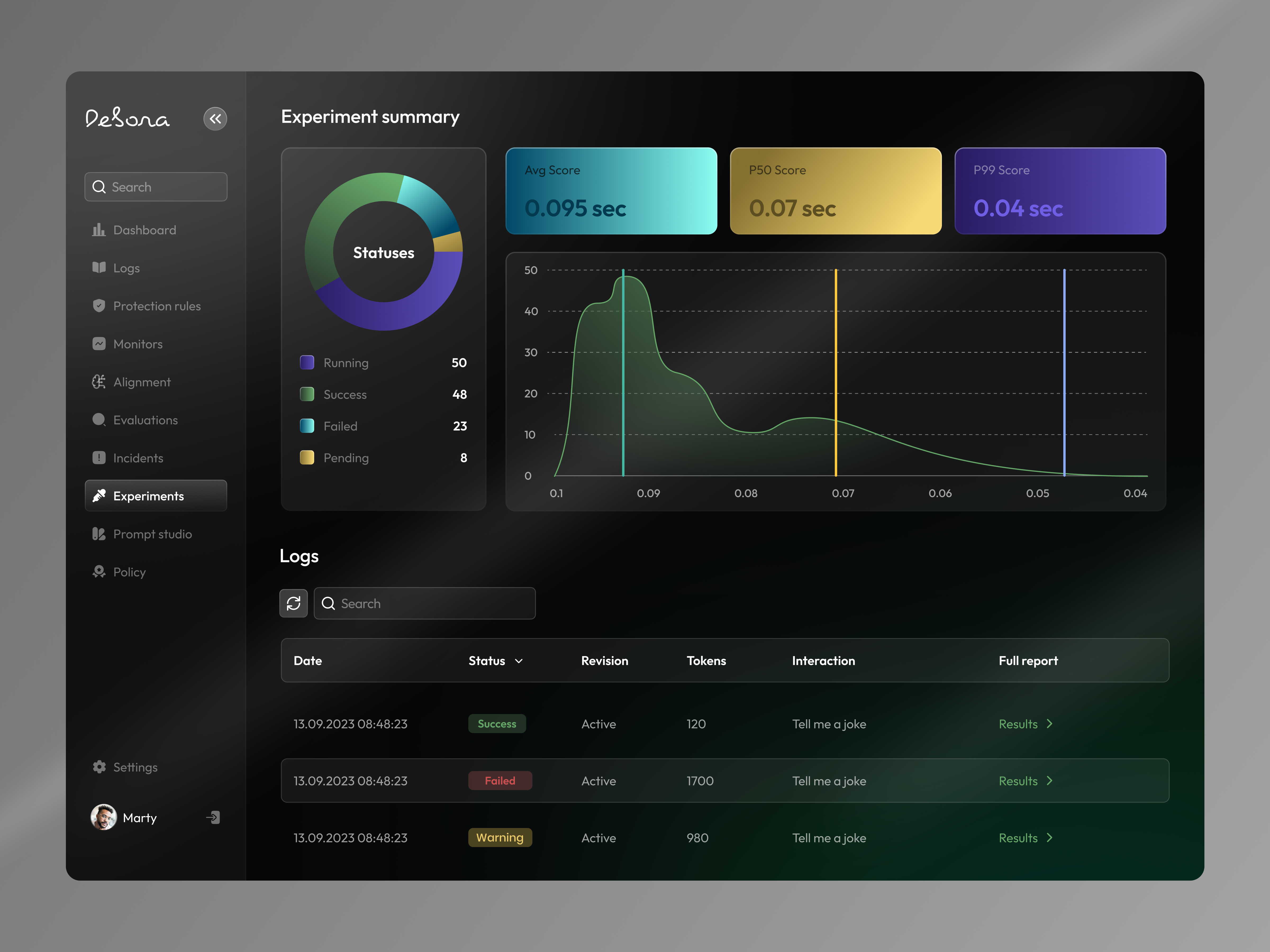Click the Failed status badge
This screenshot has height=952, width=1270.
point(500,781)
